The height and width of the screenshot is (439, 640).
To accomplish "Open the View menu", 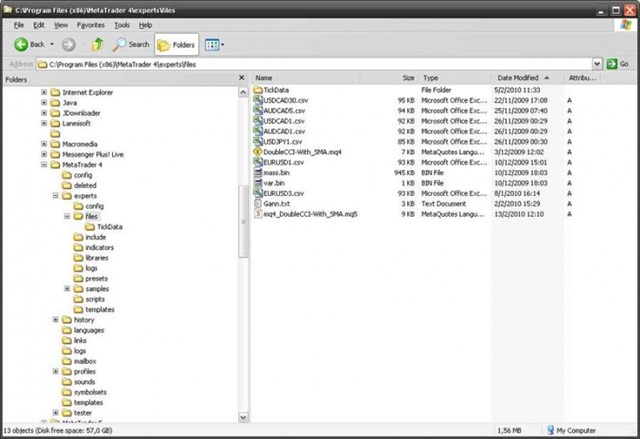I will click(x=61, y=25).
